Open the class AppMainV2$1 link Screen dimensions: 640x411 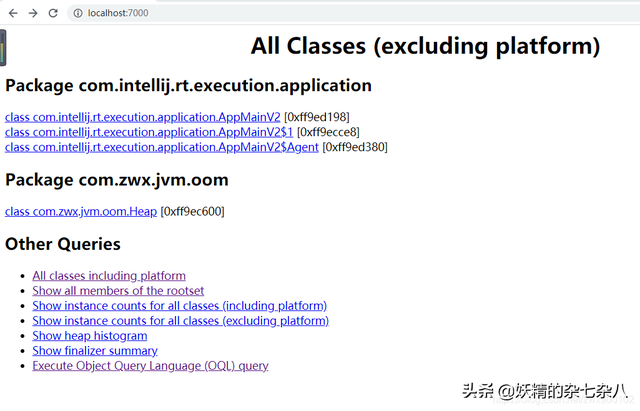[149, 133]
